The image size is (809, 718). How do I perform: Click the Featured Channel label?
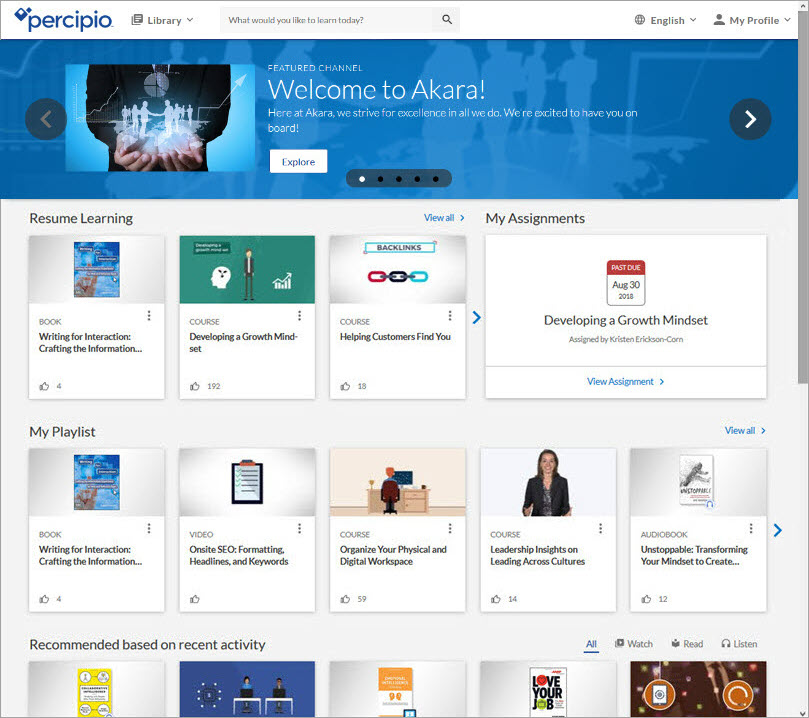tap(315, 68)
